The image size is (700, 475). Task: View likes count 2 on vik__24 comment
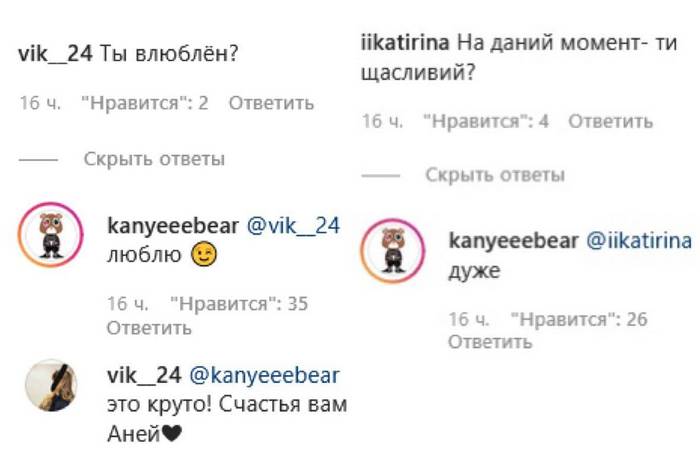[145, 103]
